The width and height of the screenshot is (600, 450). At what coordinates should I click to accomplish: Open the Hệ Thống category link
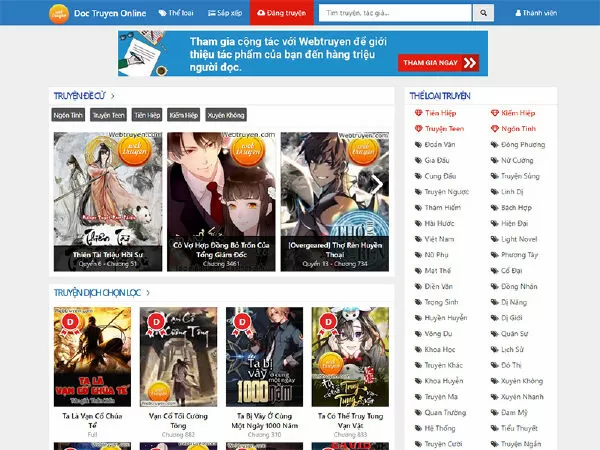(440, 428)
